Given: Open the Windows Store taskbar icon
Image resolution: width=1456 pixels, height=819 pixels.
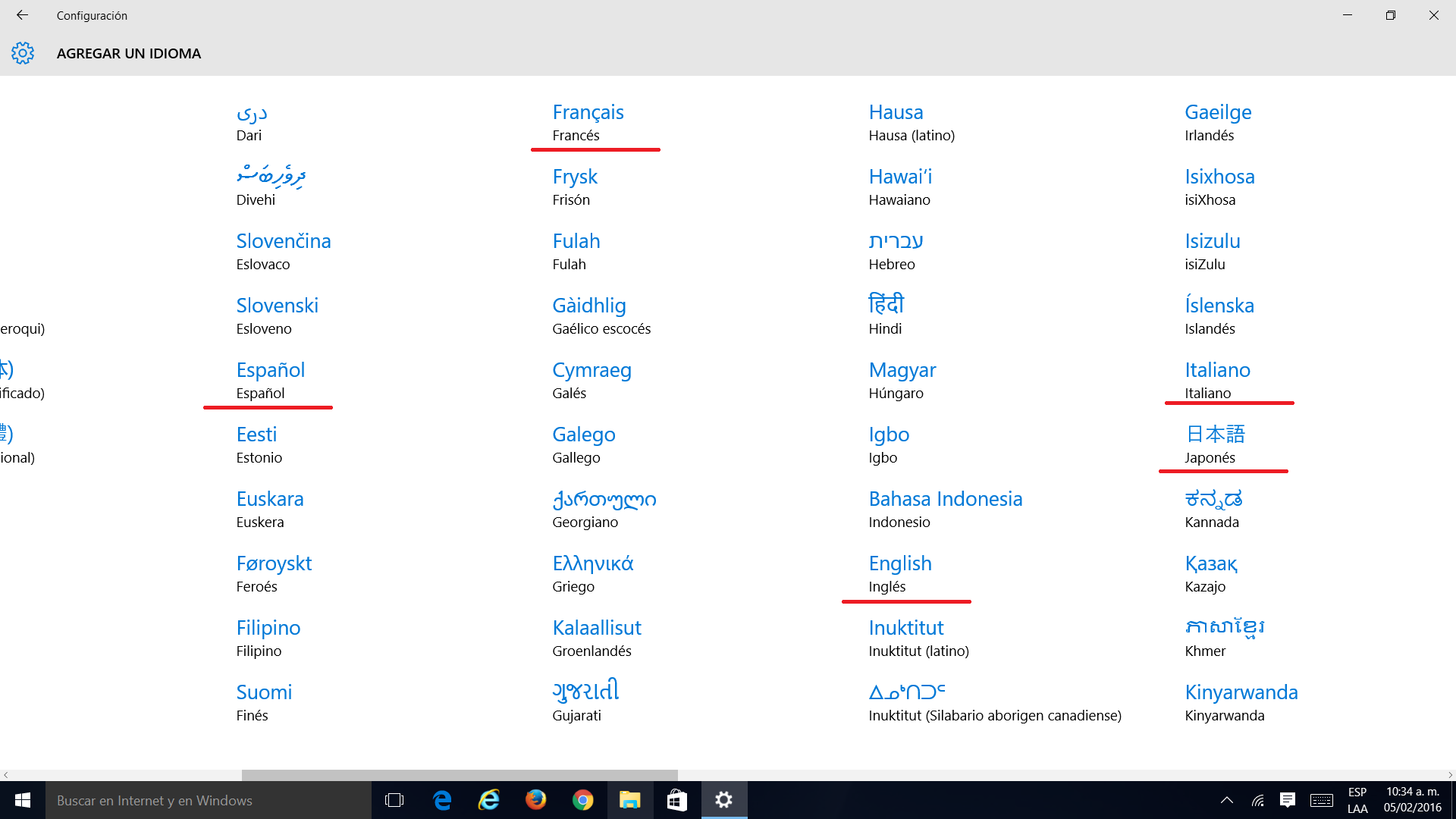Looking at the screenshot, I should click(x=676, y=800).
